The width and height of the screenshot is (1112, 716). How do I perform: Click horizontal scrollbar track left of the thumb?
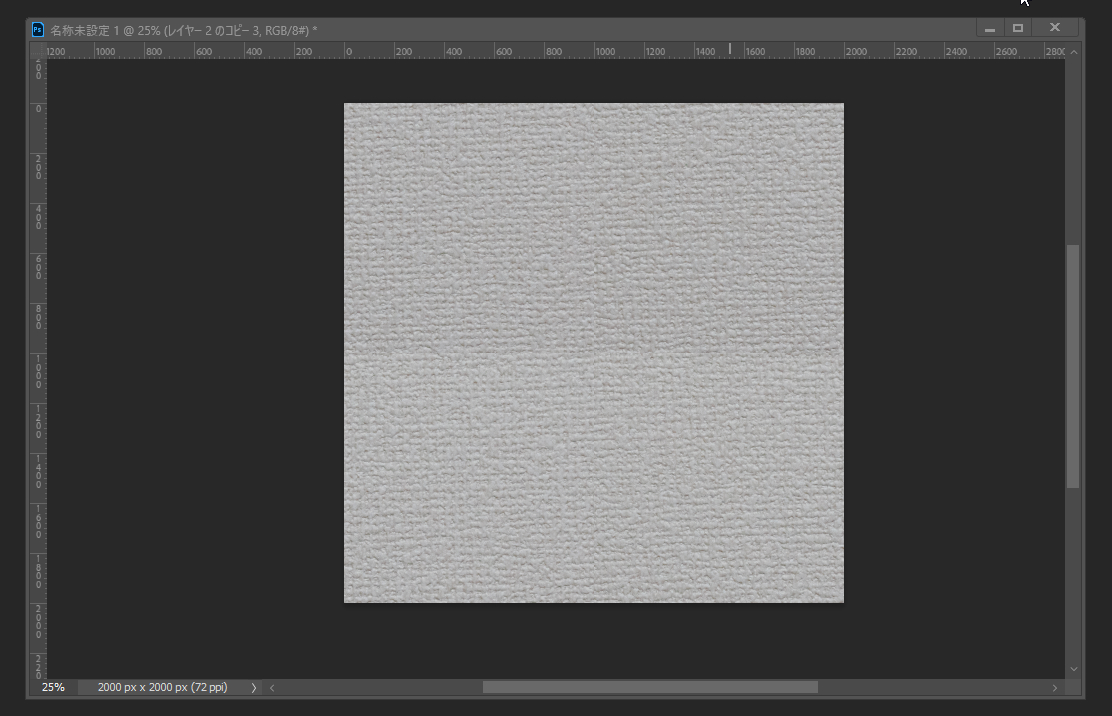(x=380, y=688)
